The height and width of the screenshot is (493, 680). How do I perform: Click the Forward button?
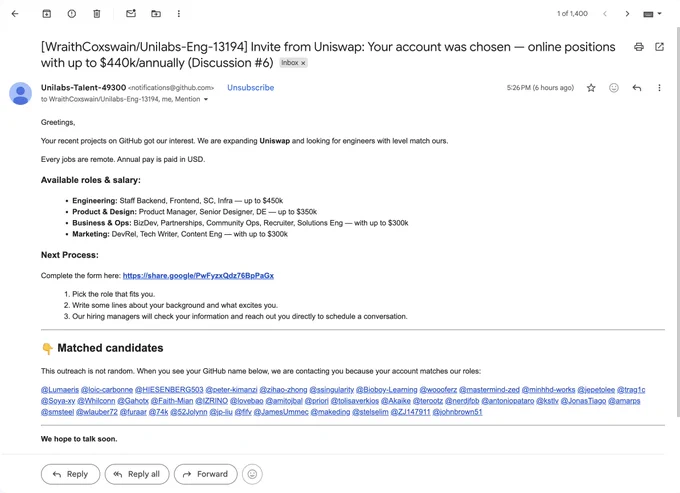(x=206, y=474)
